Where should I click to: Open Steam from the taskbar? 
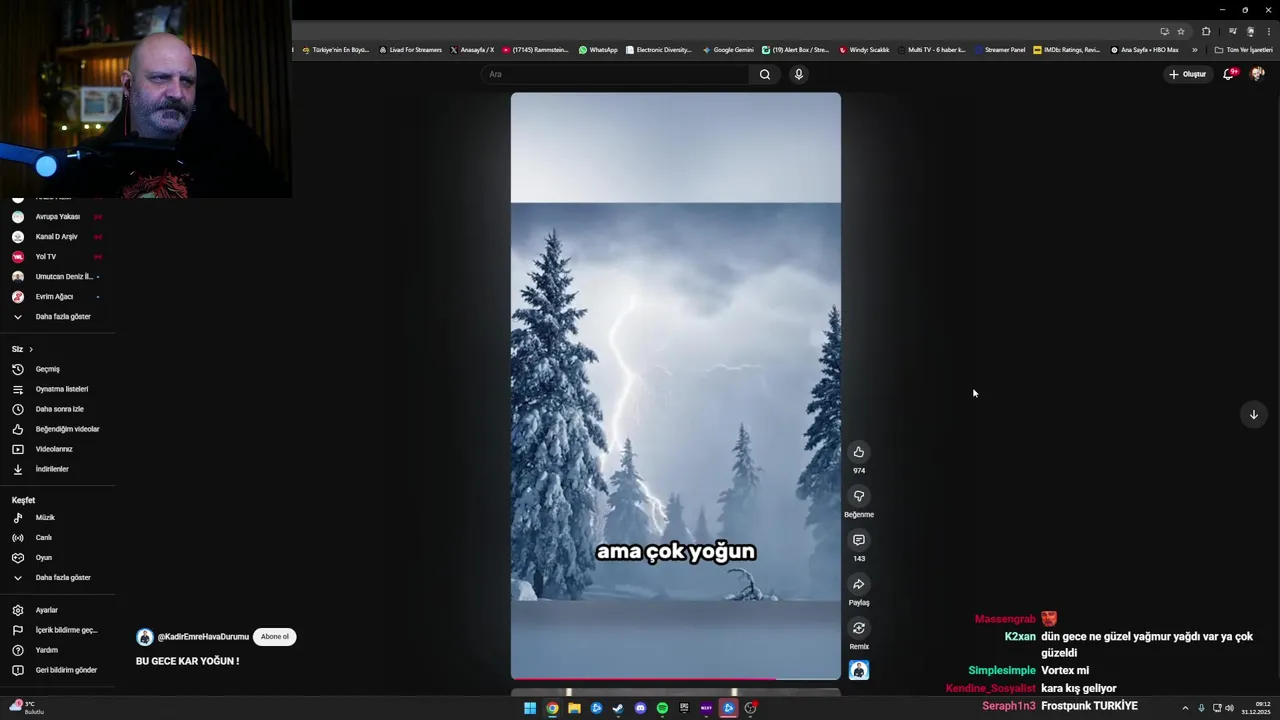pyautogui.click(x=618, y=708)
